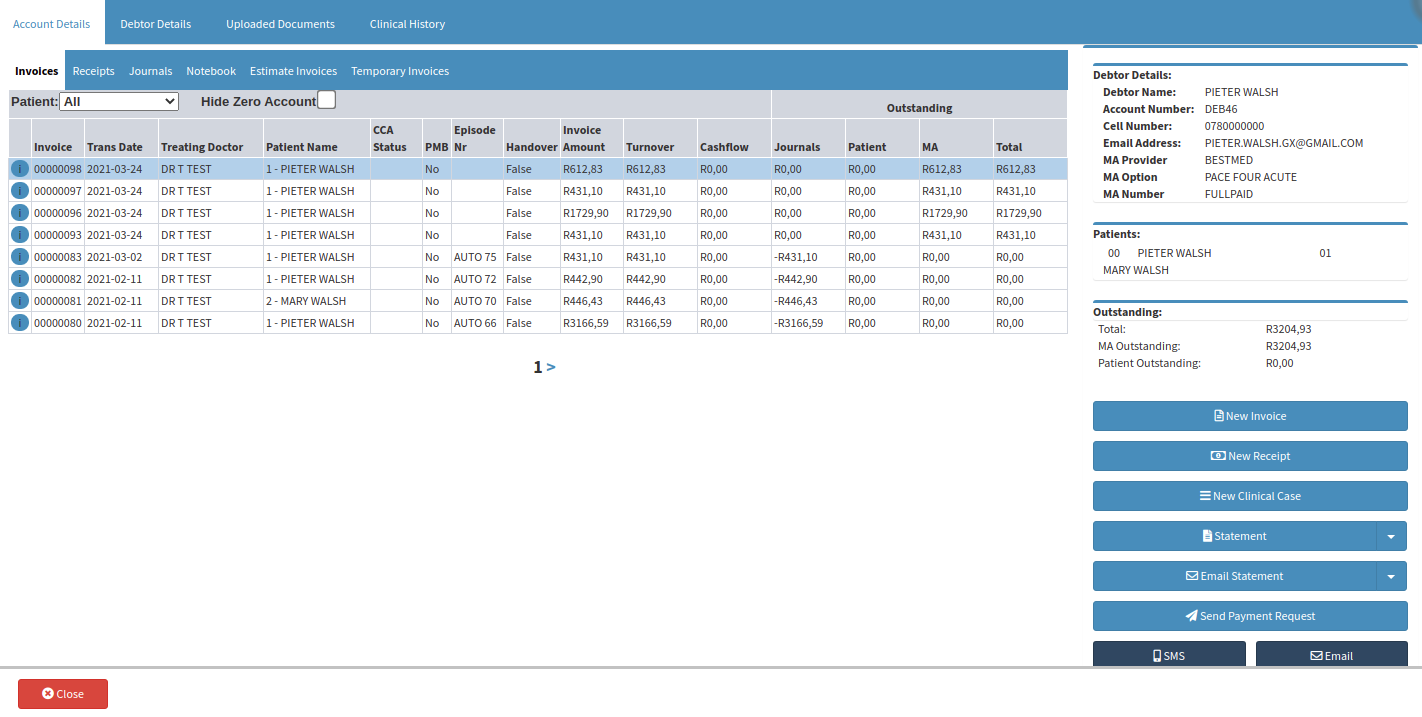The image size is (1422, 717).
Task: Expand the Statement button dropdown arrow
Action: click(x=1392, y=536)
